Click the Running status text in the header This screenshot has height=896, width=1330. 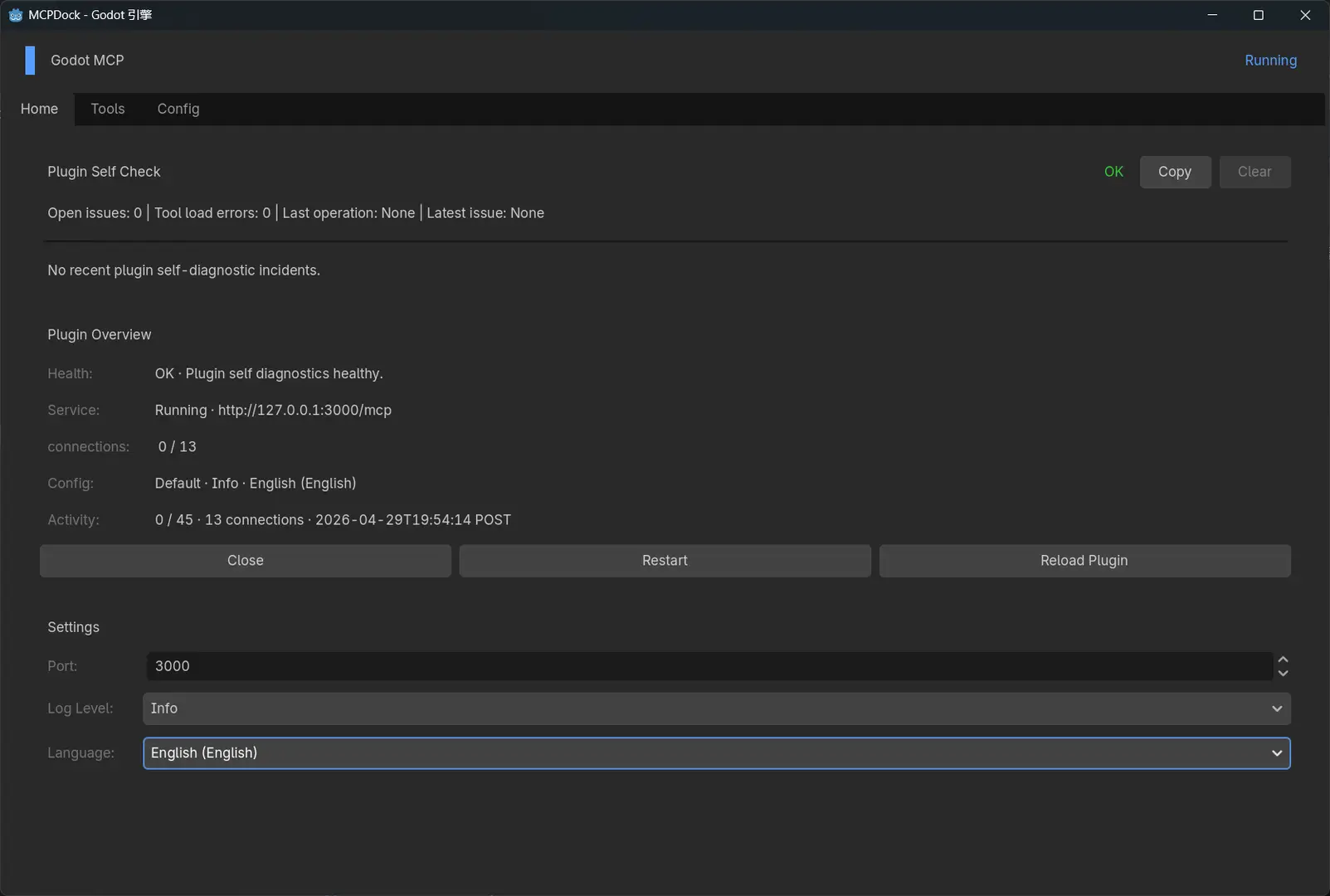click(x=1270, y=61)
